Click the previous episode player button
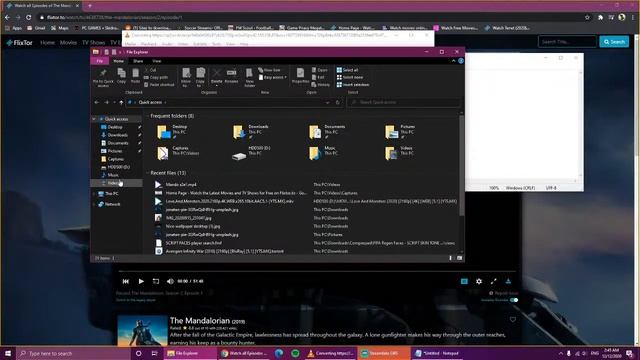Image resolution: width=640 pixels, height=360 pixels. pos(126,281)
